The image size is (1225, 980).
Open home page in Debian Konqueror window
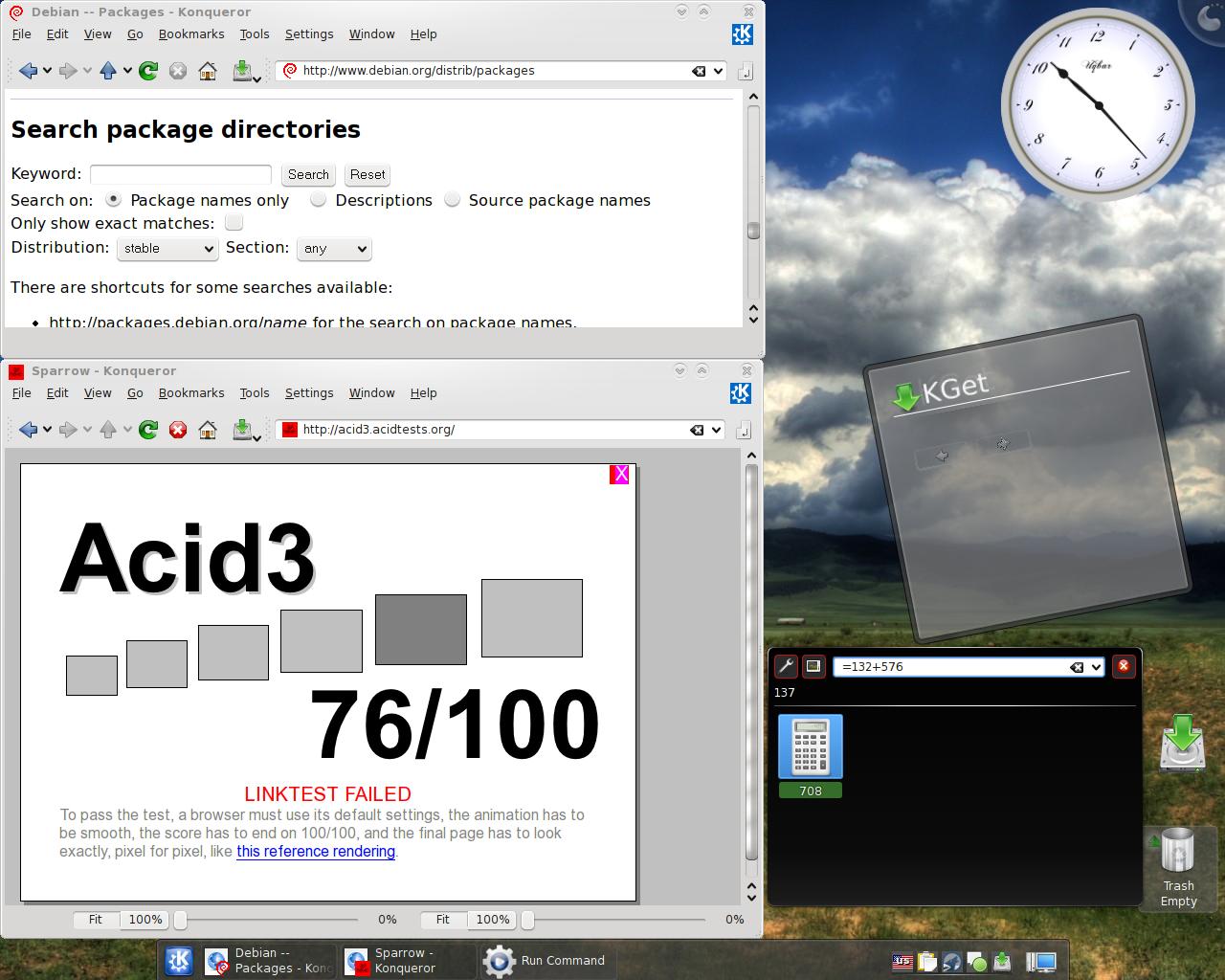click(x=208, y=71)
